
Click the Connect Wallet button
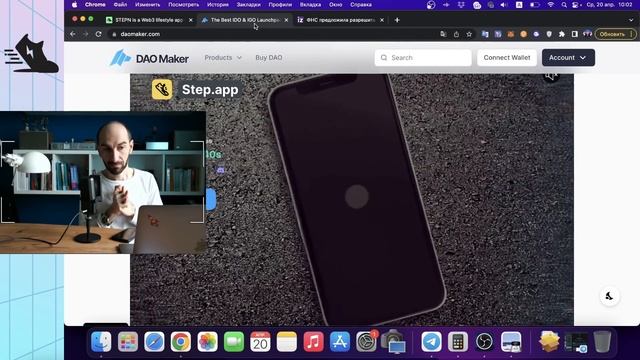pos(507,58)
